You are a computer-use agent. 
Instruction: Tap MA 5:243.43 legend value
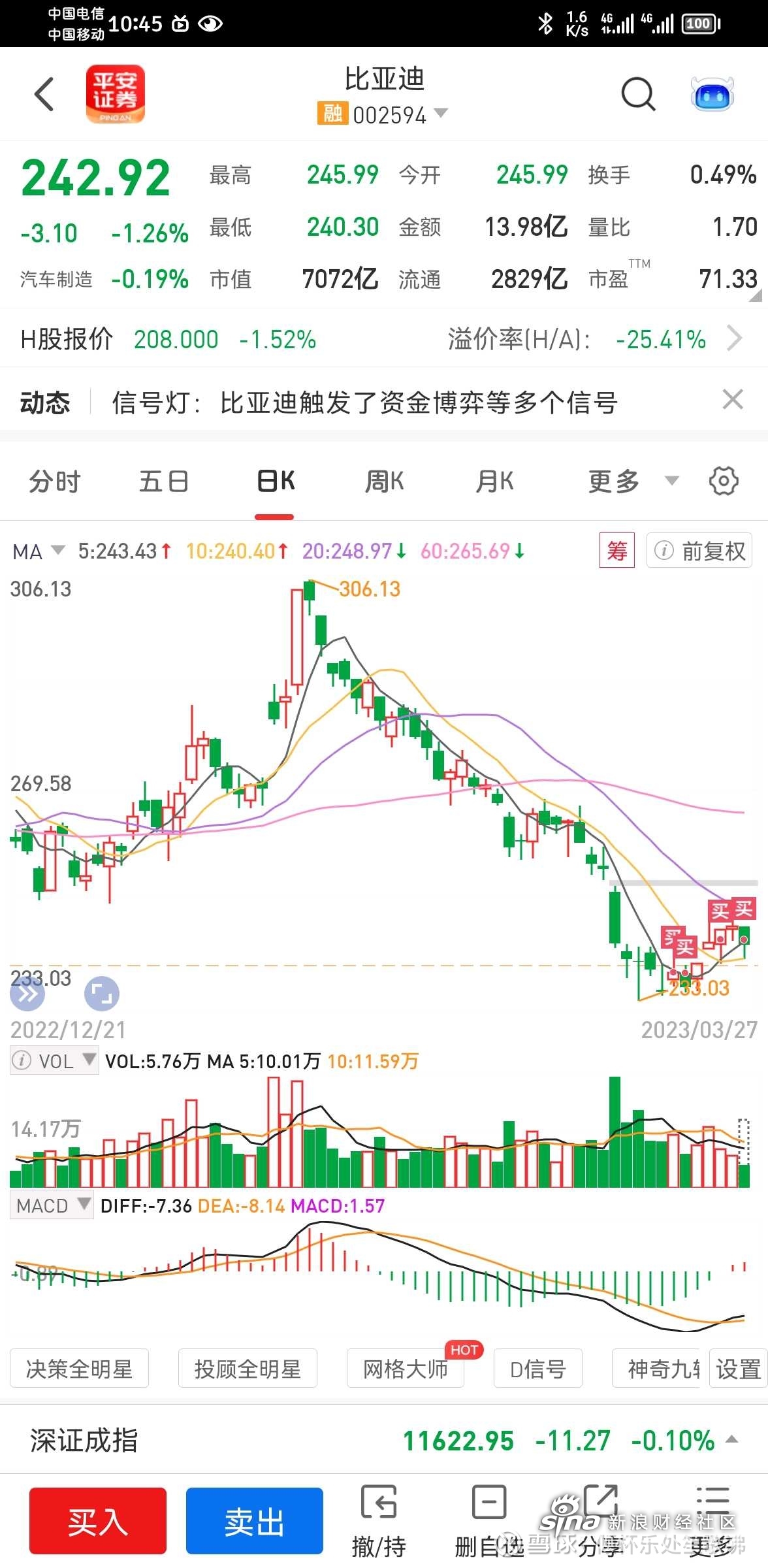tap(125, 551)
